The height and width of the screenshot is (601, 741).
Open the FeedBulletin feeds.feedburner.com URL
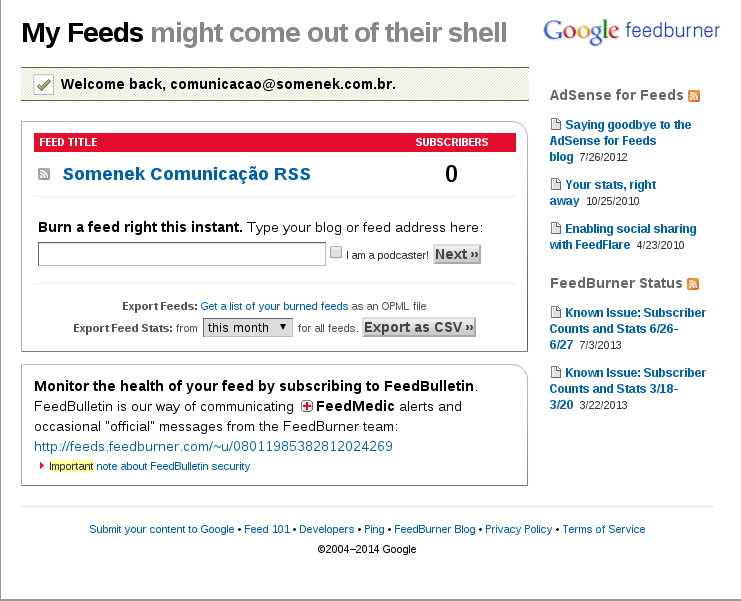click(x=213, y=447)
